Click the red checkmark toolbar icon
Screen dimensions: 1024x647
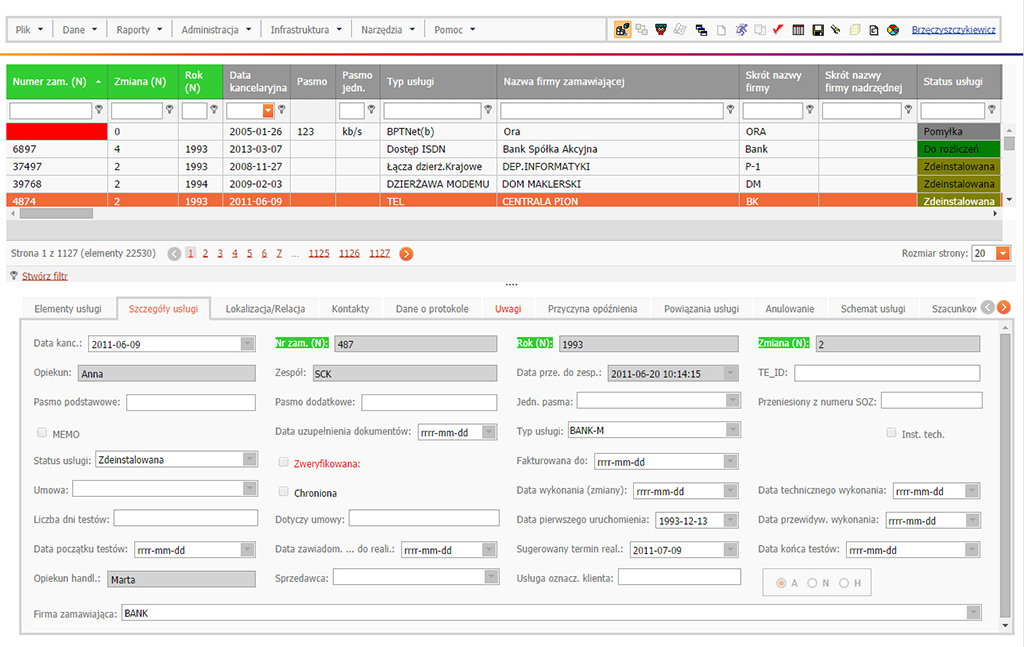[x=777, y=30]
